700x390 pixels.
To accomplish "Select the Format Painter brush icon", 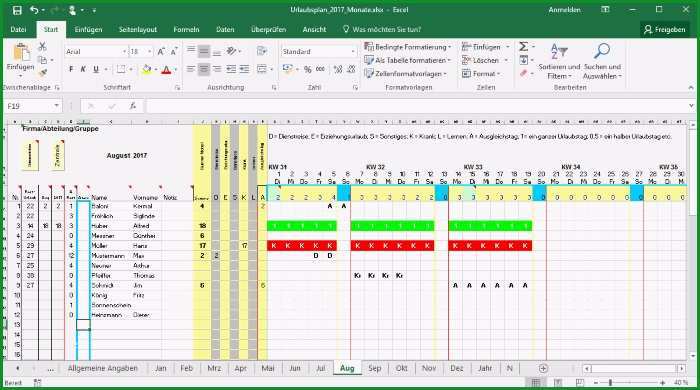I will [43, 73].
